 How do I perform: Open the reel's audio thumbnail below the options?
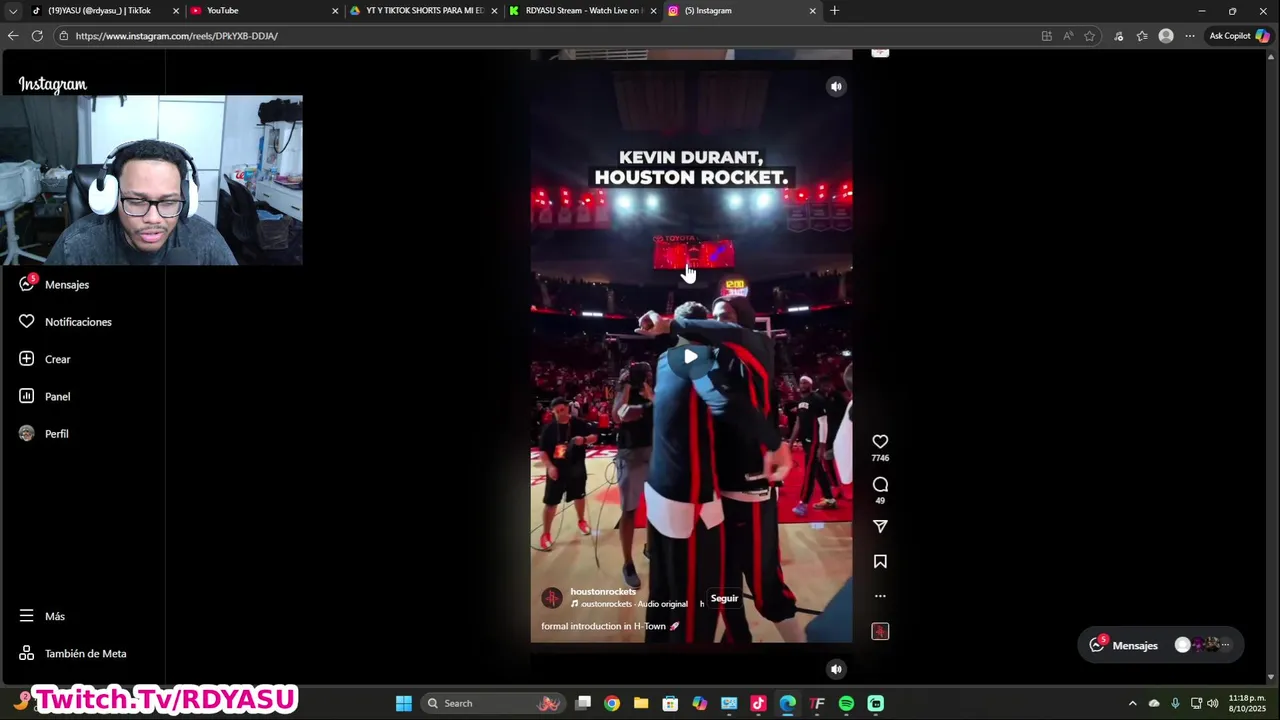coord(880,631)
